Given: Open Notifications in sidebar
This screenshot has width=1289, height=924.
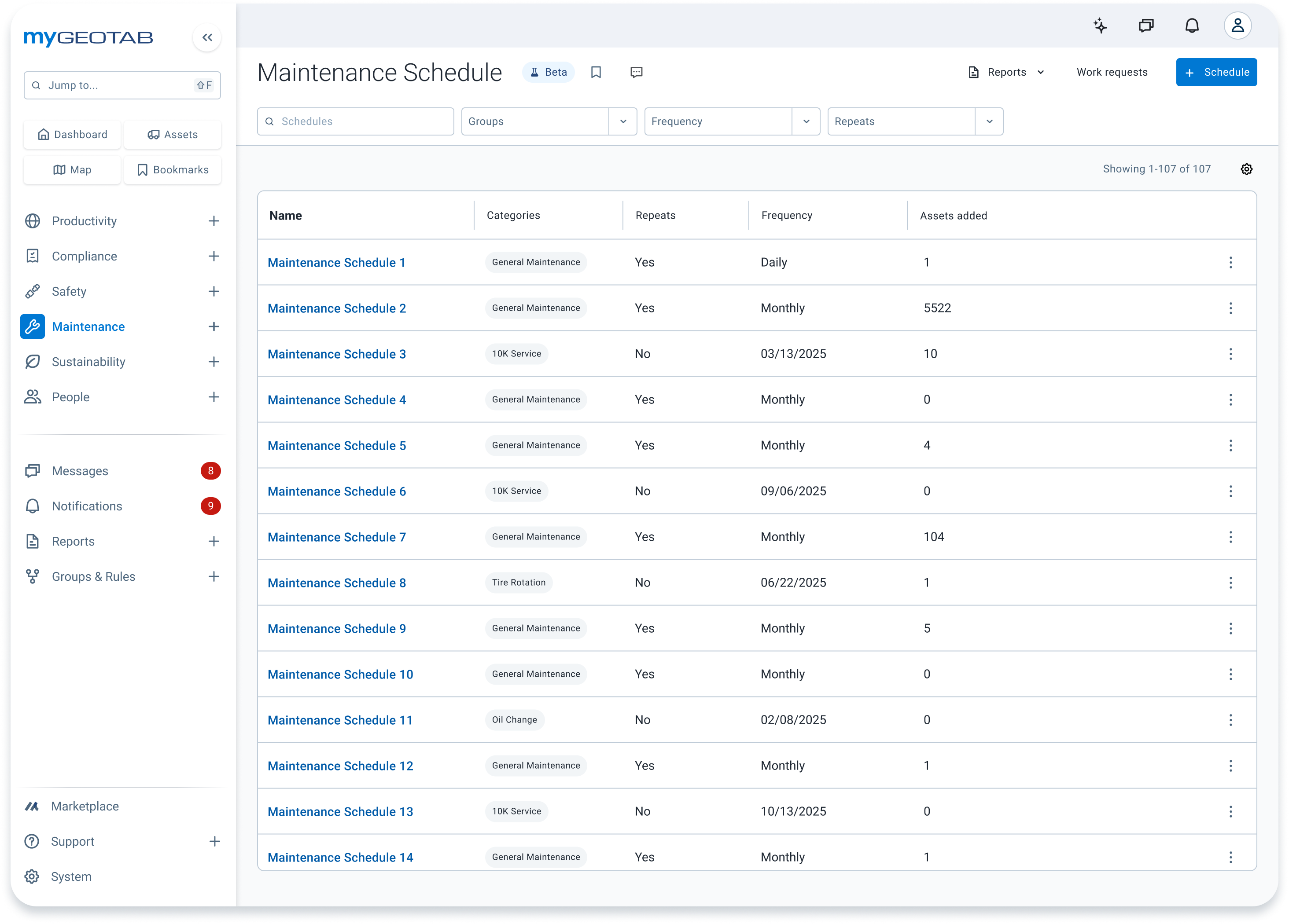Looking at the screenshot, I should [86, 506].
